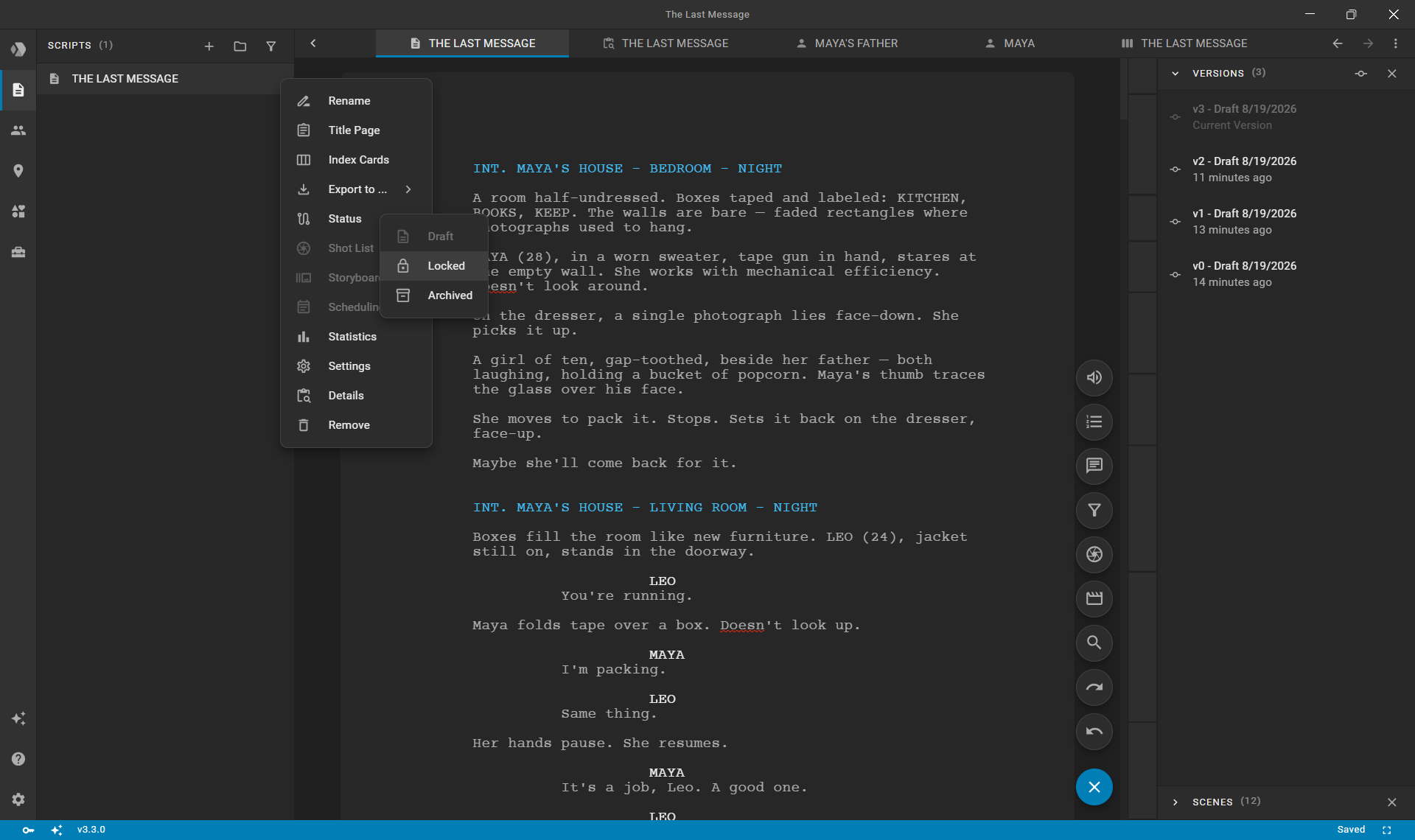Close the Versions panel
The height and width of the screenshot is (840, 1415).
1392,74
